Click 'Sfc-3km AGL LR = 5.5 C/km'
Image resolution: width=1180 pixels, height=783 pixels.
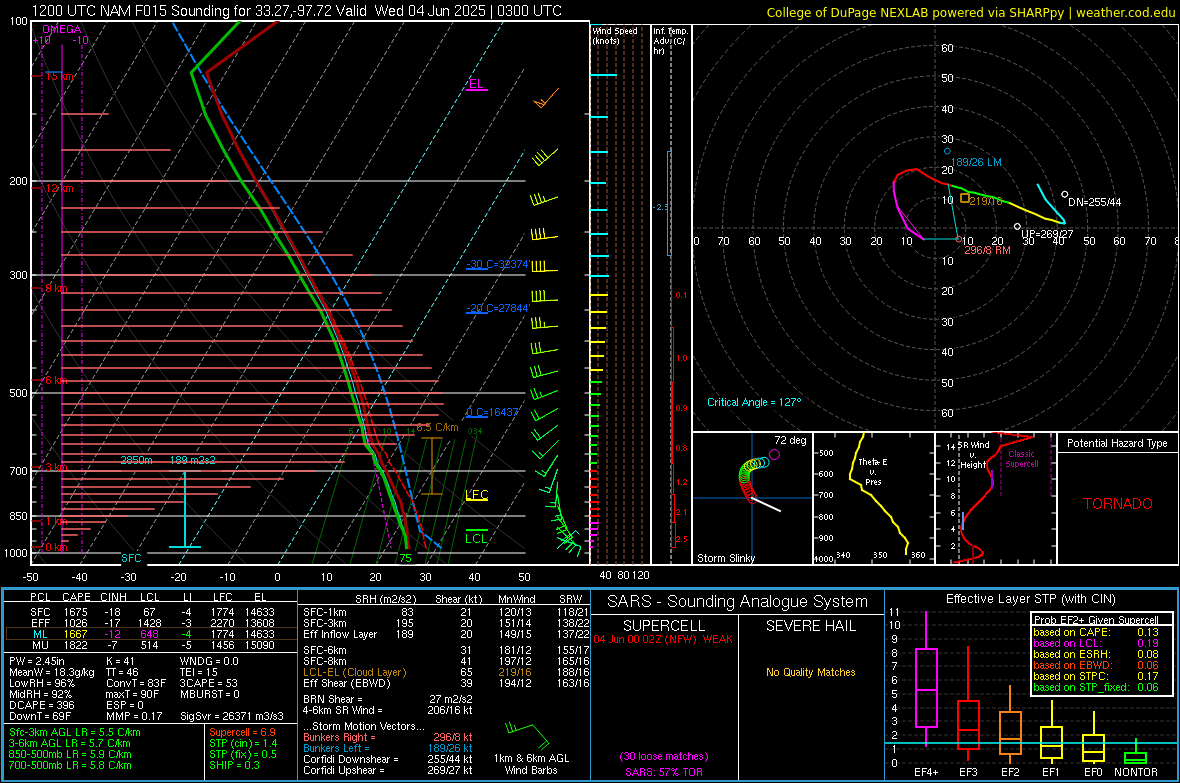pyautogui.click(x=75, y=732)
